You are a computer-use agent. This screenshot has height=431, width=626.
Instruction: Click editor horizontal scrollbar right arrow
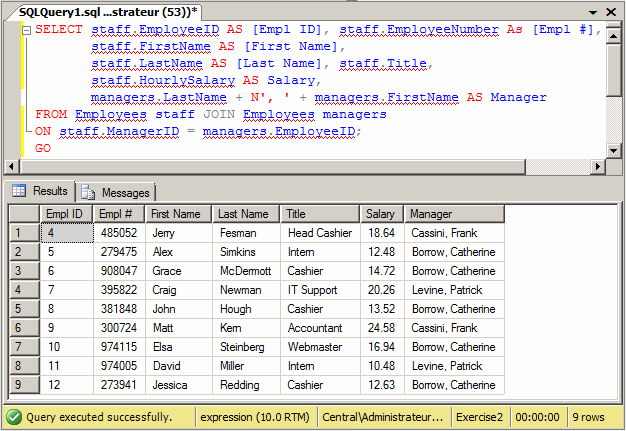[x=597, y=166]
